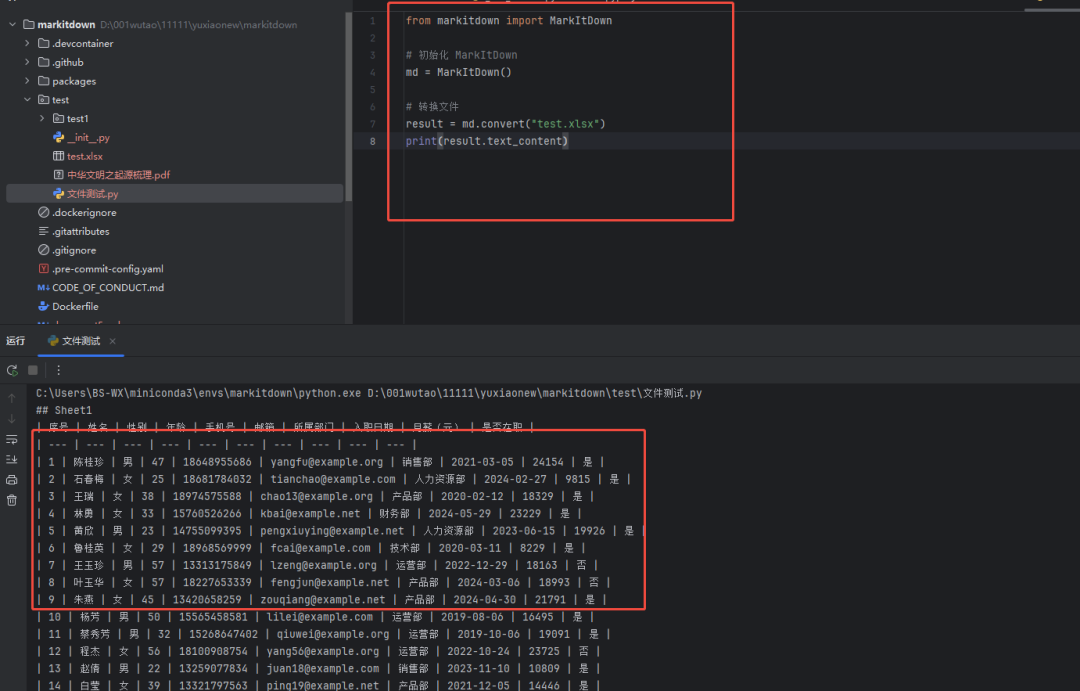This screenshot has width=1080, height=691.
Task: Click the ## Sheet1 output line
Action: tap(64, 411)
